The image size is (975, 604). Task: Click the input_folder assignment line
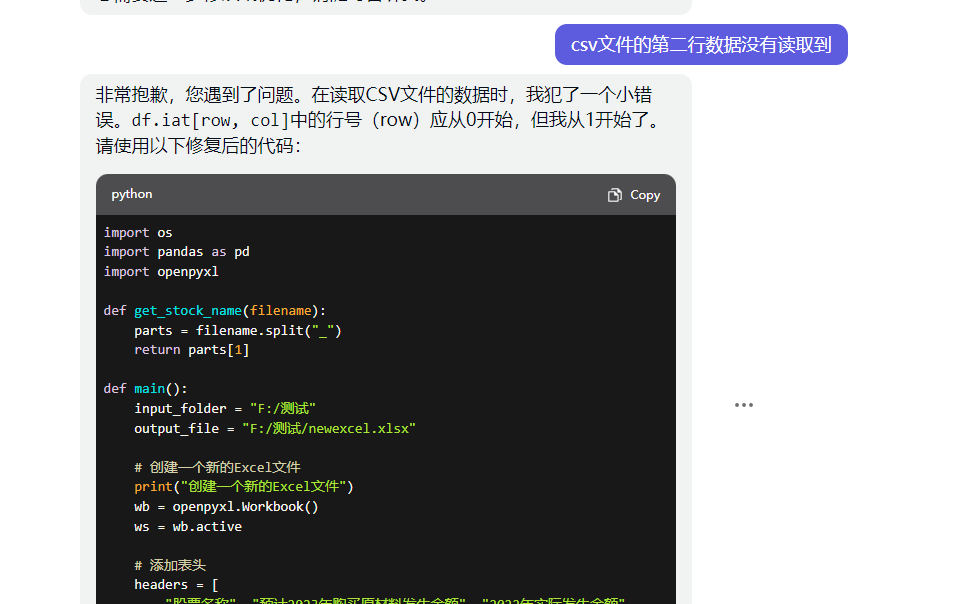(225, 409)
